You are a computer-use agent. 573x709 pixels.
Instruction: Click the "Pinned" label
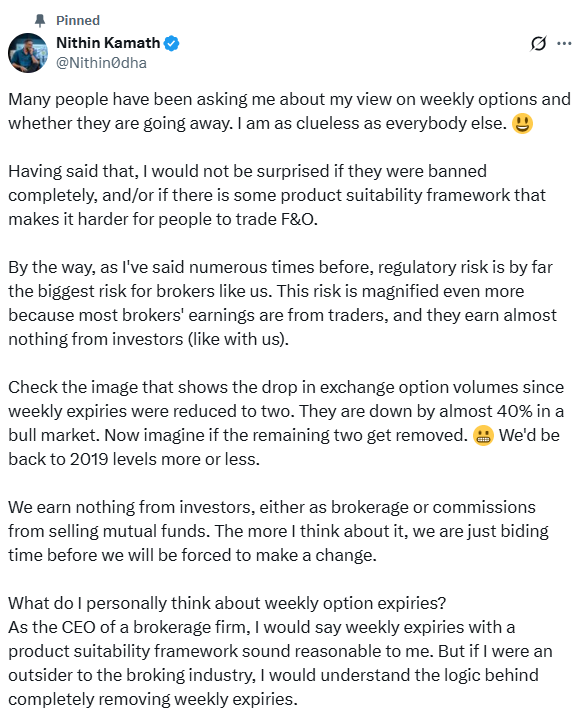(78, 20)
